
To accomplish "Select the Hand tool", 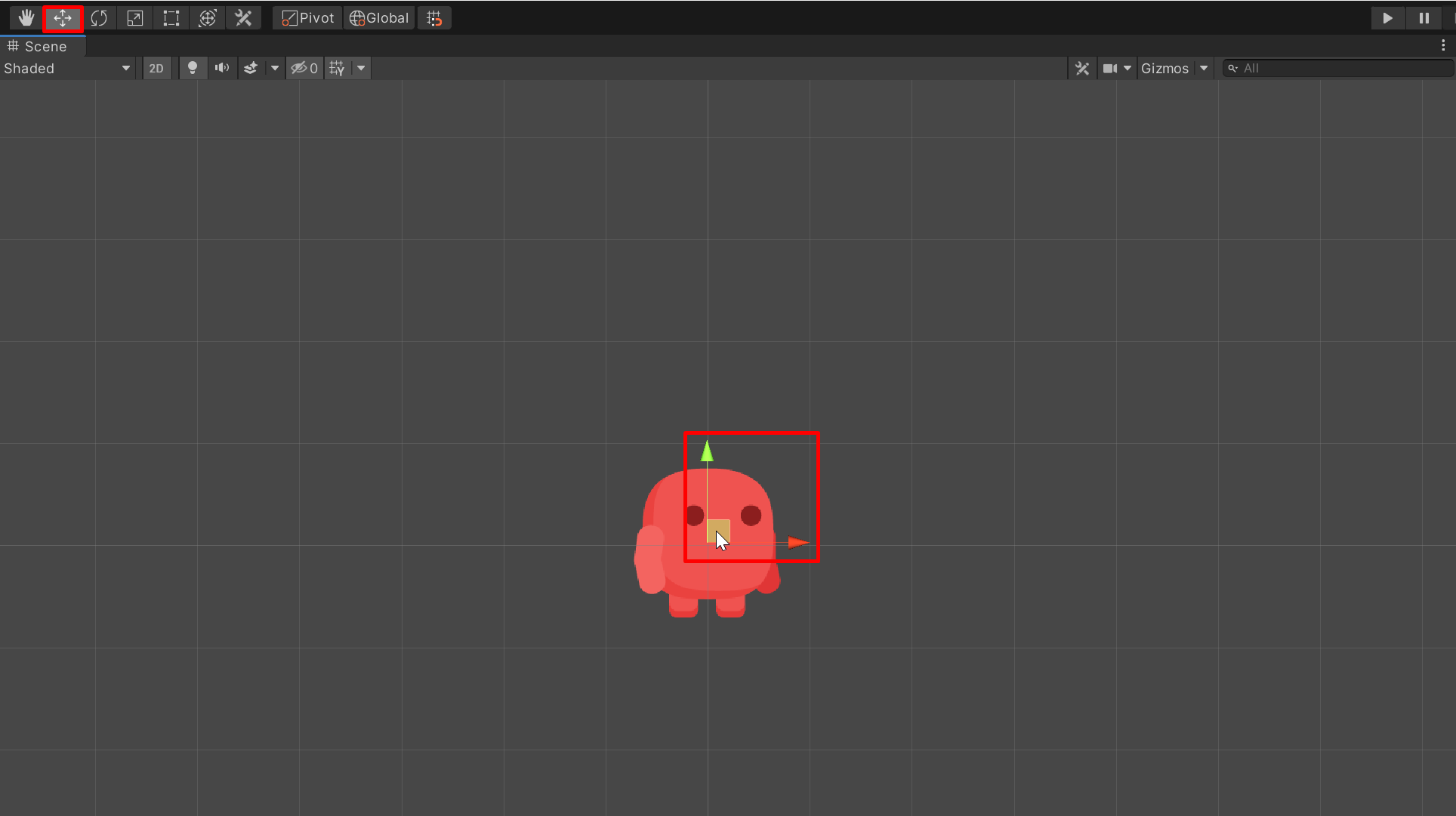I will 26,18.
